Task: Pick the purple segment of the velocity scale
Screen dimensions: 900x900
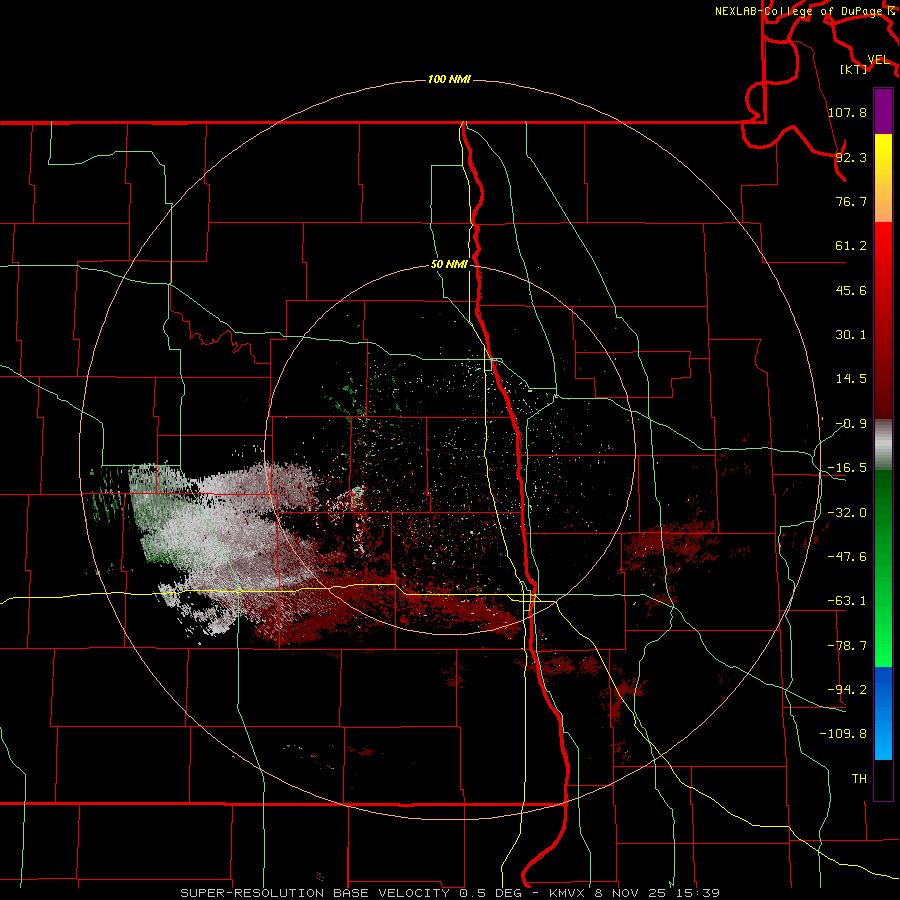Action: (x=883, y=112)
